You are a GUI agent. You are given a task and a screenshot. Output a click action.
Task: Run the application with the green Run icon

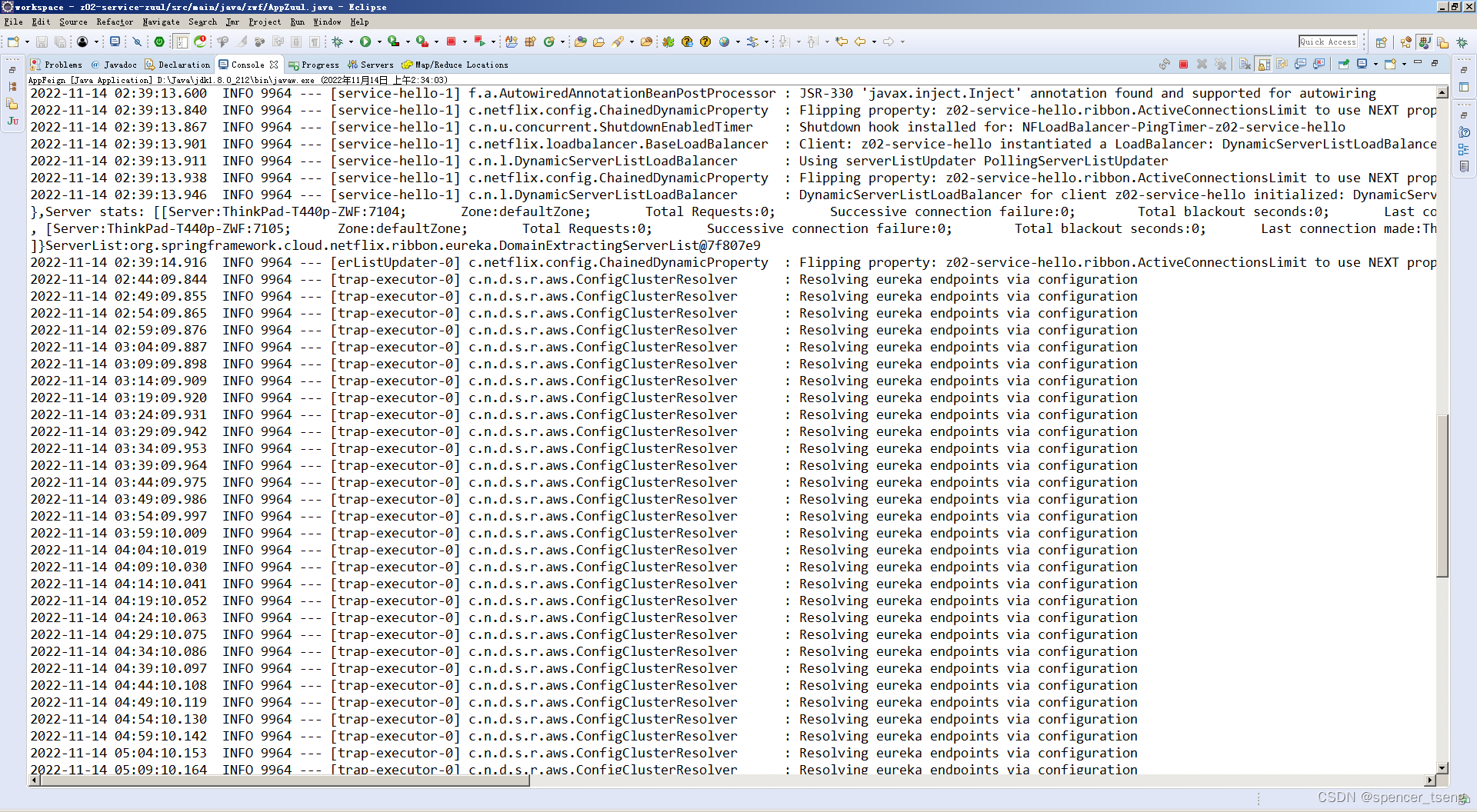click(x=365, y=42)
